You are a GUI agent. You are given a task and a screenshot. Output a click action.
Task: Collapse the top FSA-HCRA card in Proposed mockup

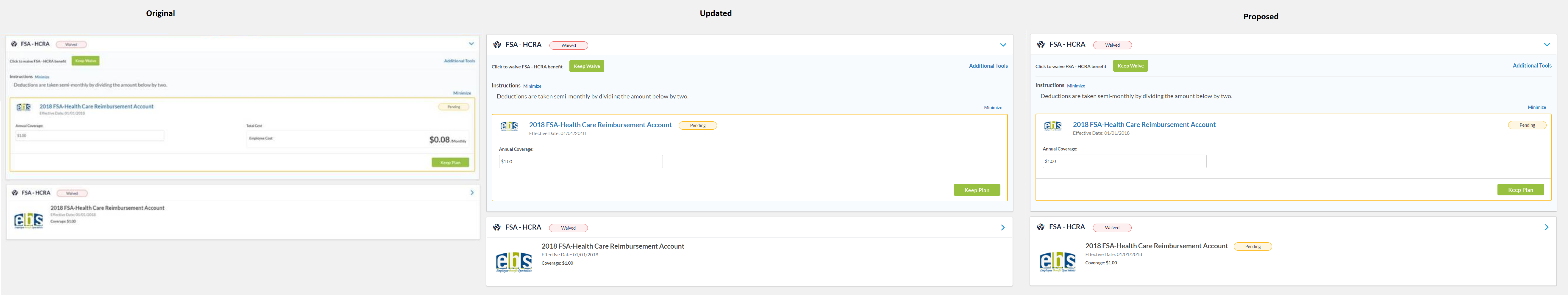click(1546, 44)
